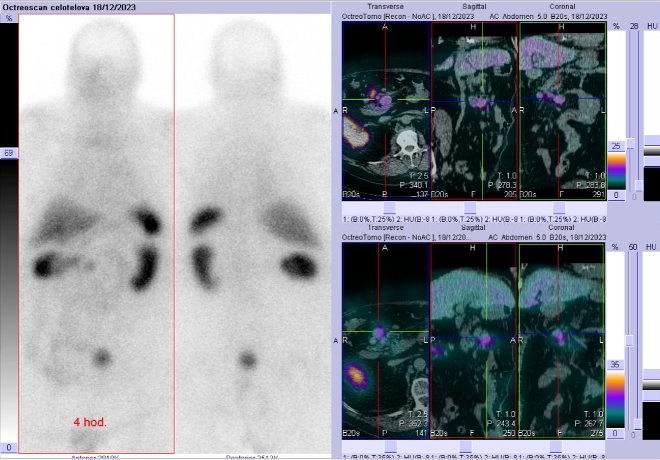Viewport: 660px width, 460px height.
Task: Click the lower coronal fused slice at P: 267.7
Action: pyautogui.click(x=562, y=340)
